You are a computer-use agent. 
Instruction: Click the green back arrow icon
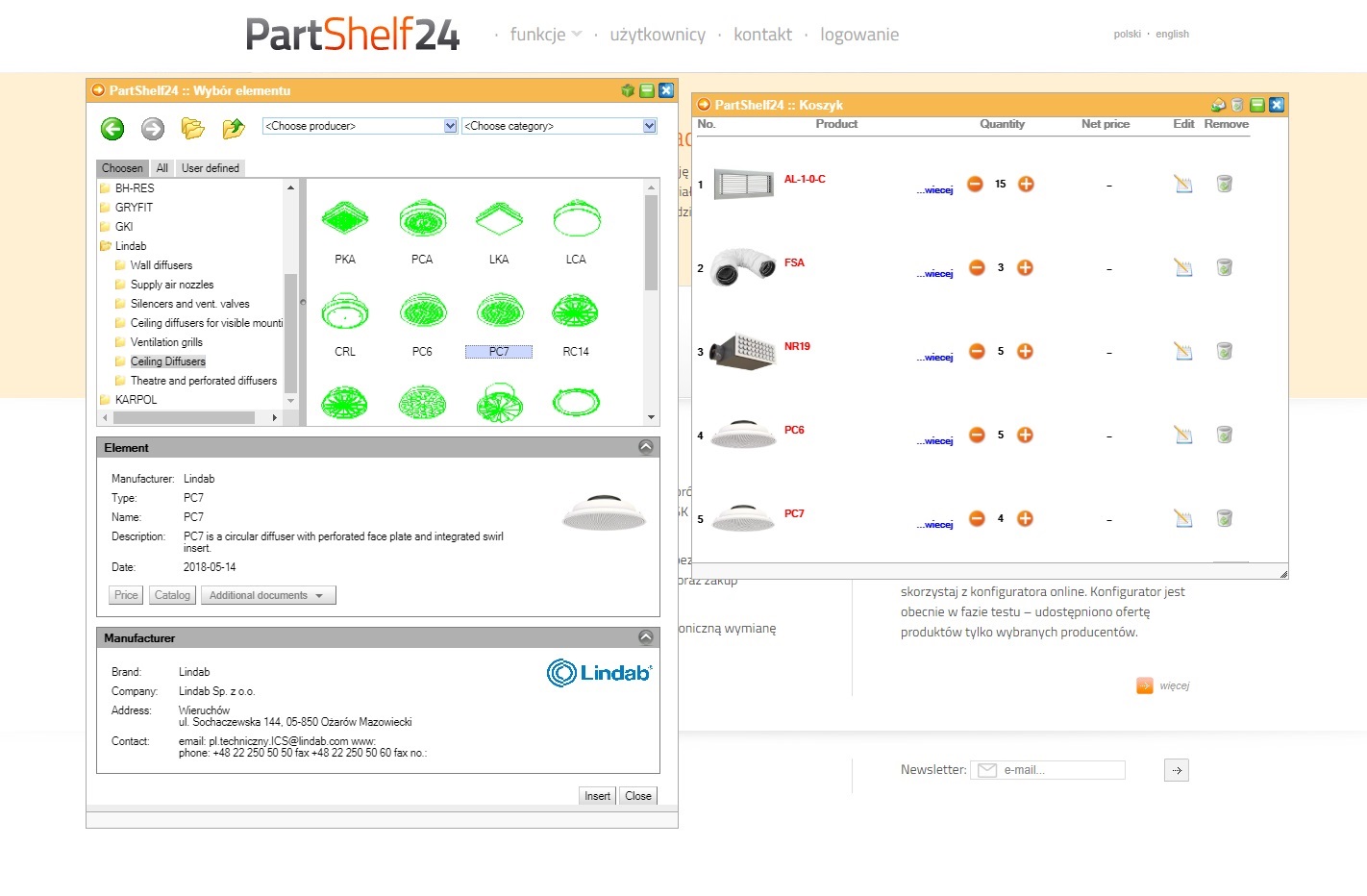[x=112, y=128]
